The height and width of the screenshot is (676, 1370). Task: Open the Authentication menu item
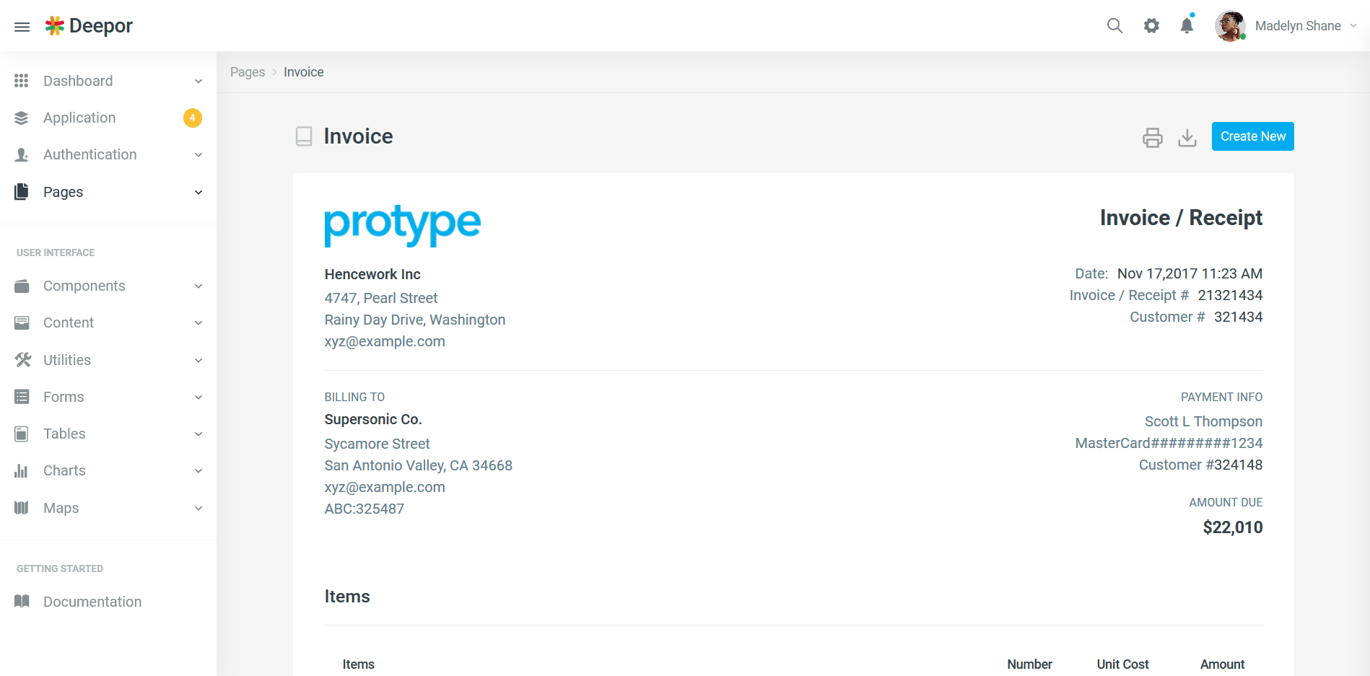point(108,155)
